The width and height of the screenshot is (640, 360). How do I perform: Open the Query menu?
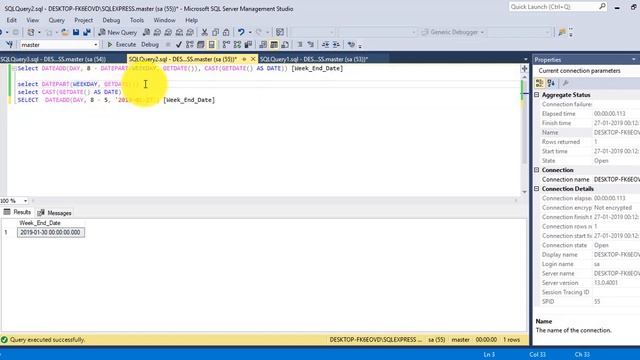(56, 20)
